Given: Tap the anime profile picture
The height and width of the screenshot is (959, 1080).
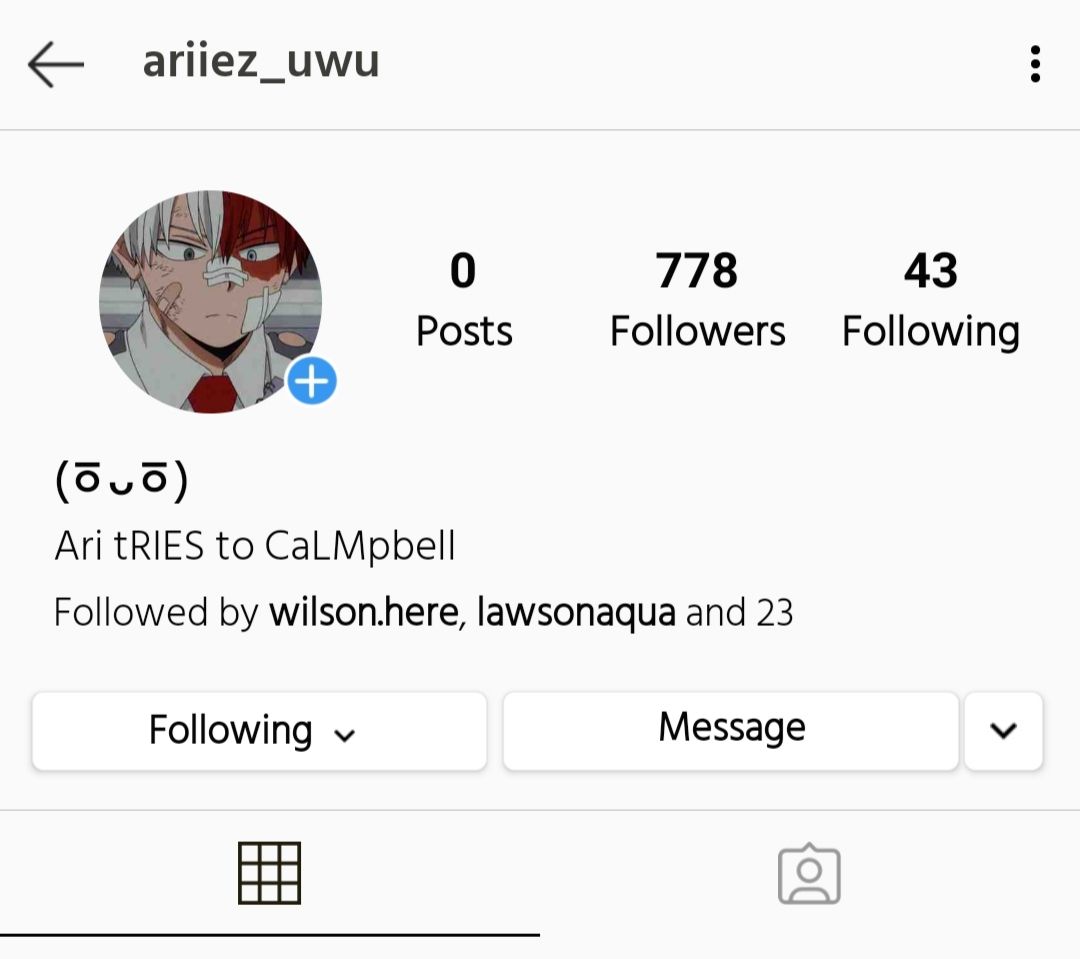Looking at the screenshot, I should coord(211,302).
